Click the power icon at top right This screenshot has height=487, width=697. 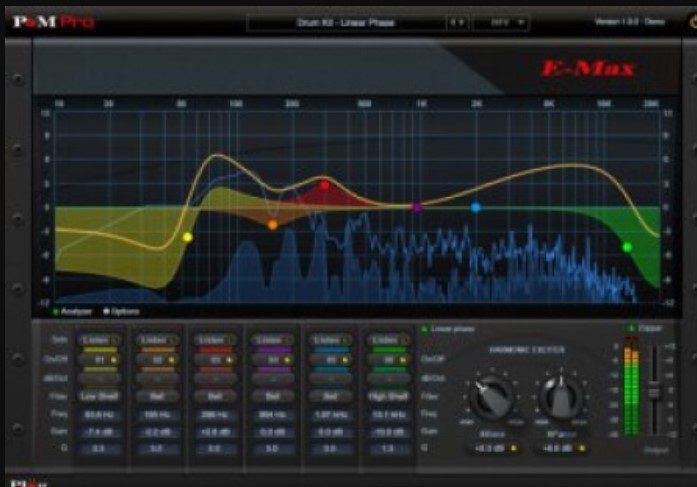[x=693, y=21]
